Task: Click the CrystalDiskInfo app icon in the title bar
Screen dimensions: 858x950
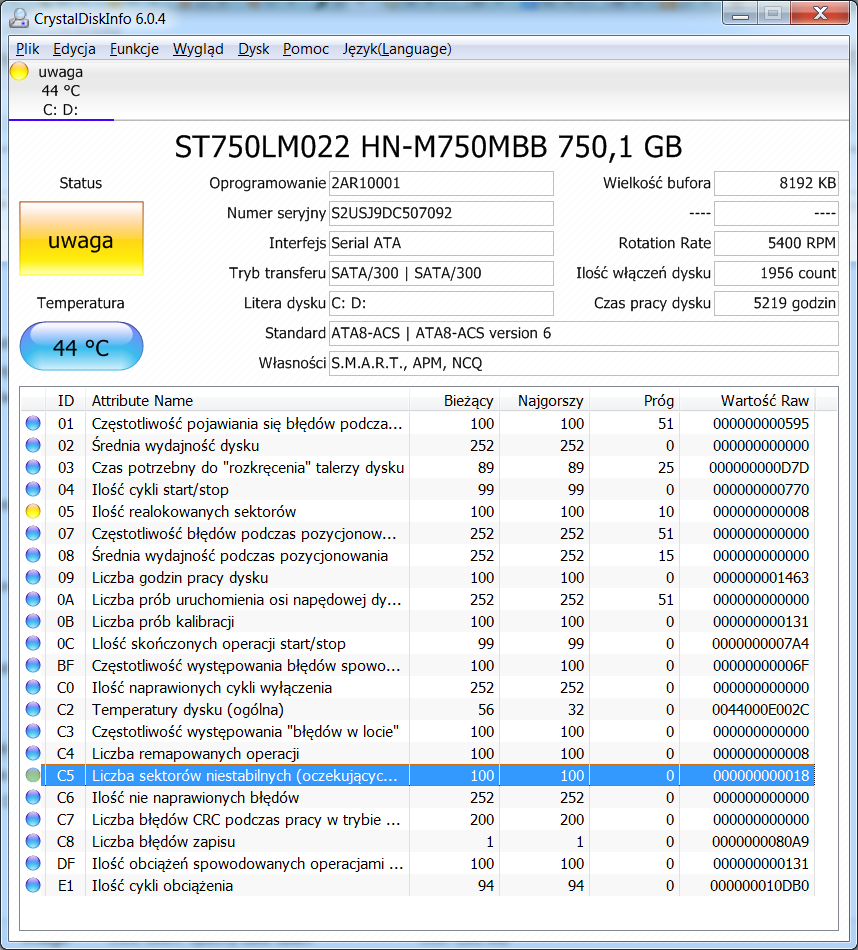Action: pos(19,18)
